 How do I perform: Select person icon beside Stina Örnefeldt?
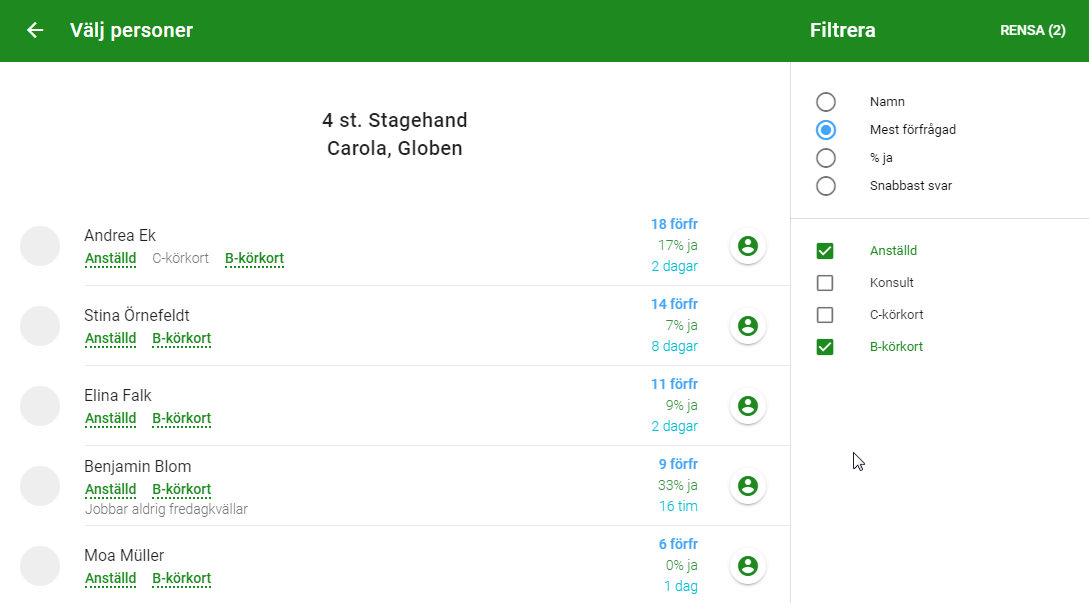pos(747,326)
